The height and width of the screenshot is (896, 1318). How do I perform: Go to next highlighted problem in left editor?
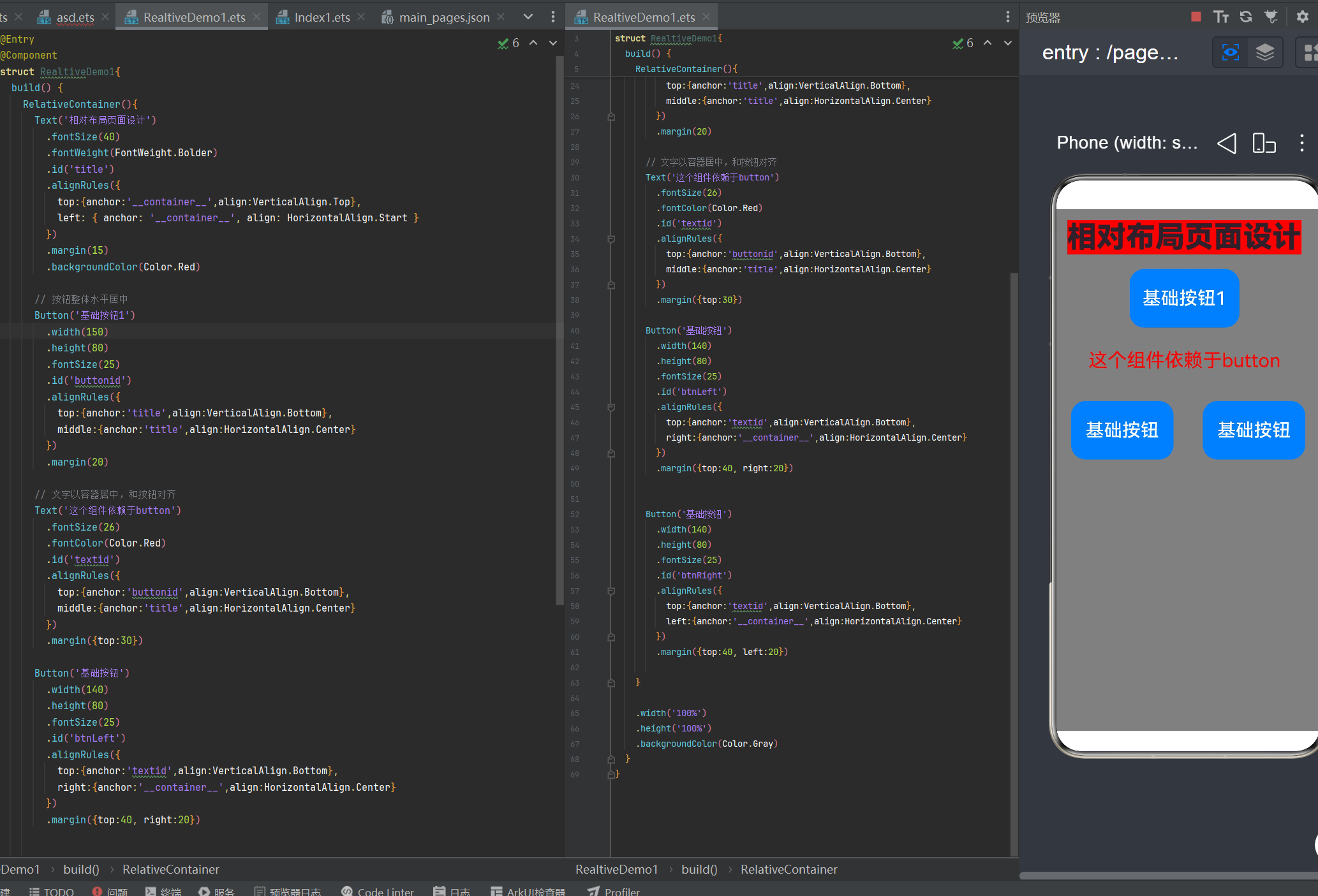tap(553, 43)
